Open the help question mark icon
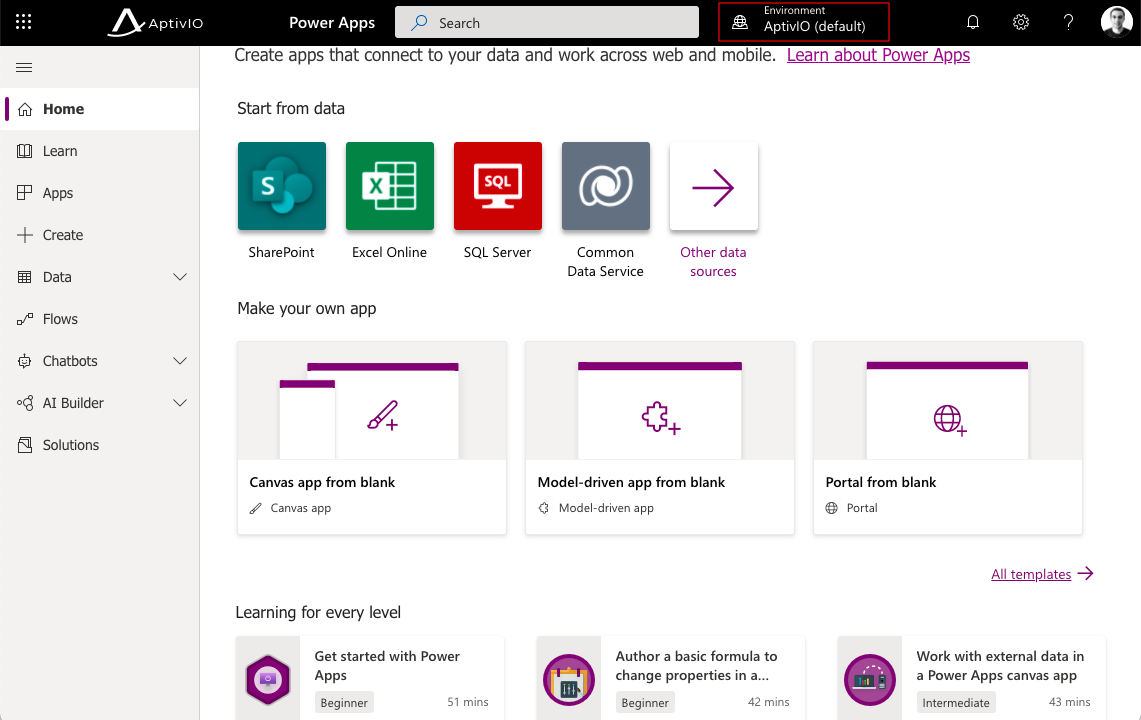 pos(1068,23)
